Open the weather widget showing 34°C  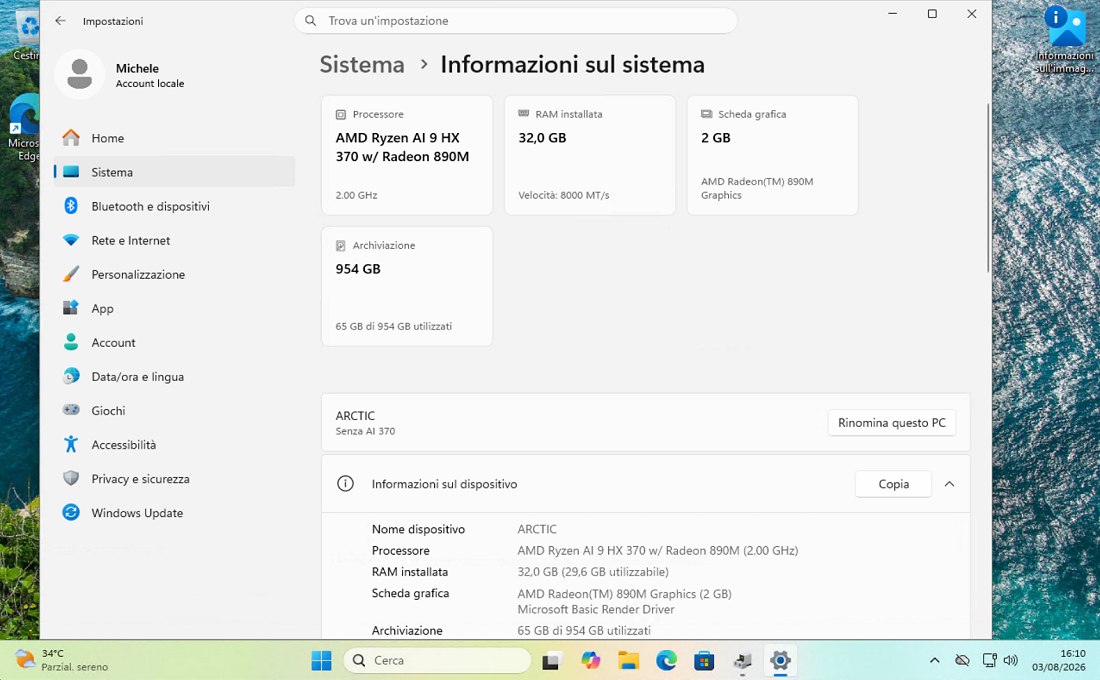pos(62,660)
